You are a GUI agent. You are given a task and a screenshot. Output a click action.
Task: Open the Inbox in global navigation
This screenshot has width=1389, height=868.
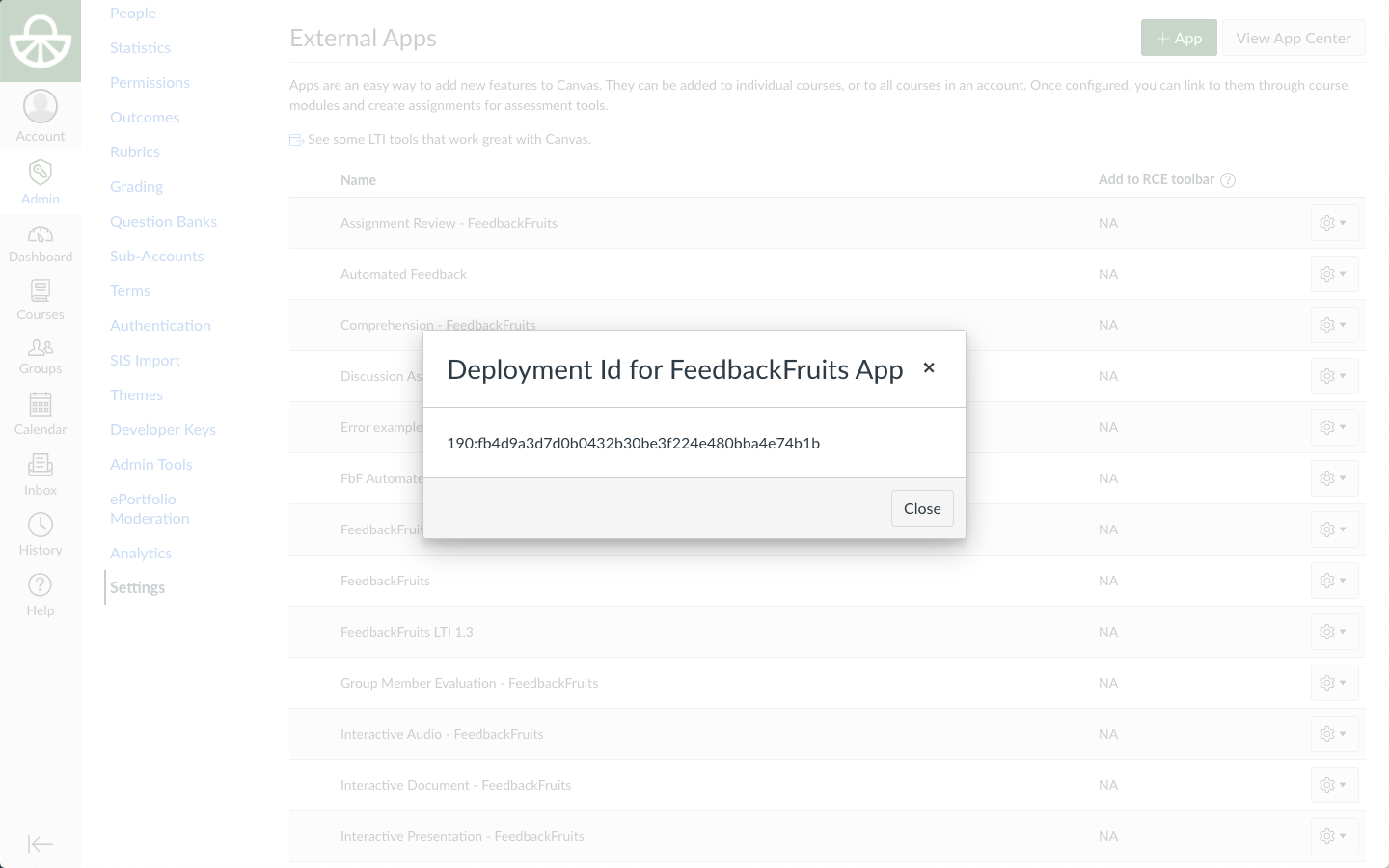pyautogui.click(x=41, y=475)
